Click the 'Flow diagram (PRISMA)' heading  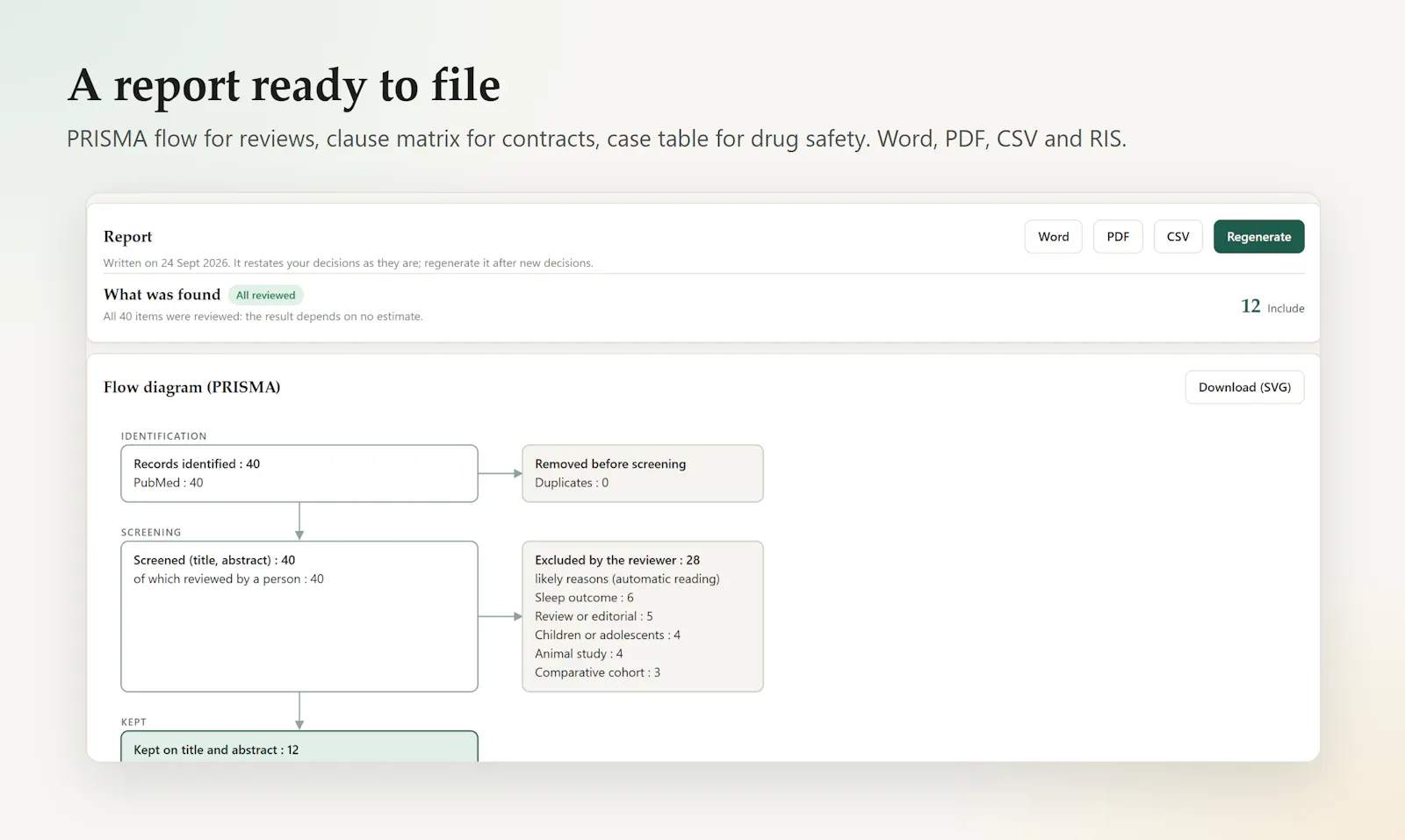click(191, 387)
